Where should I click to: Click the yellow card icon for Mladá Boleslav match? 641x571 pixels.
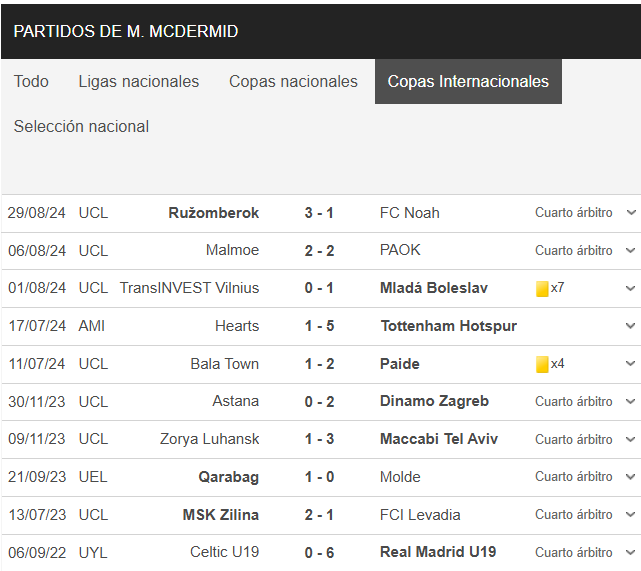click(542, 289)
